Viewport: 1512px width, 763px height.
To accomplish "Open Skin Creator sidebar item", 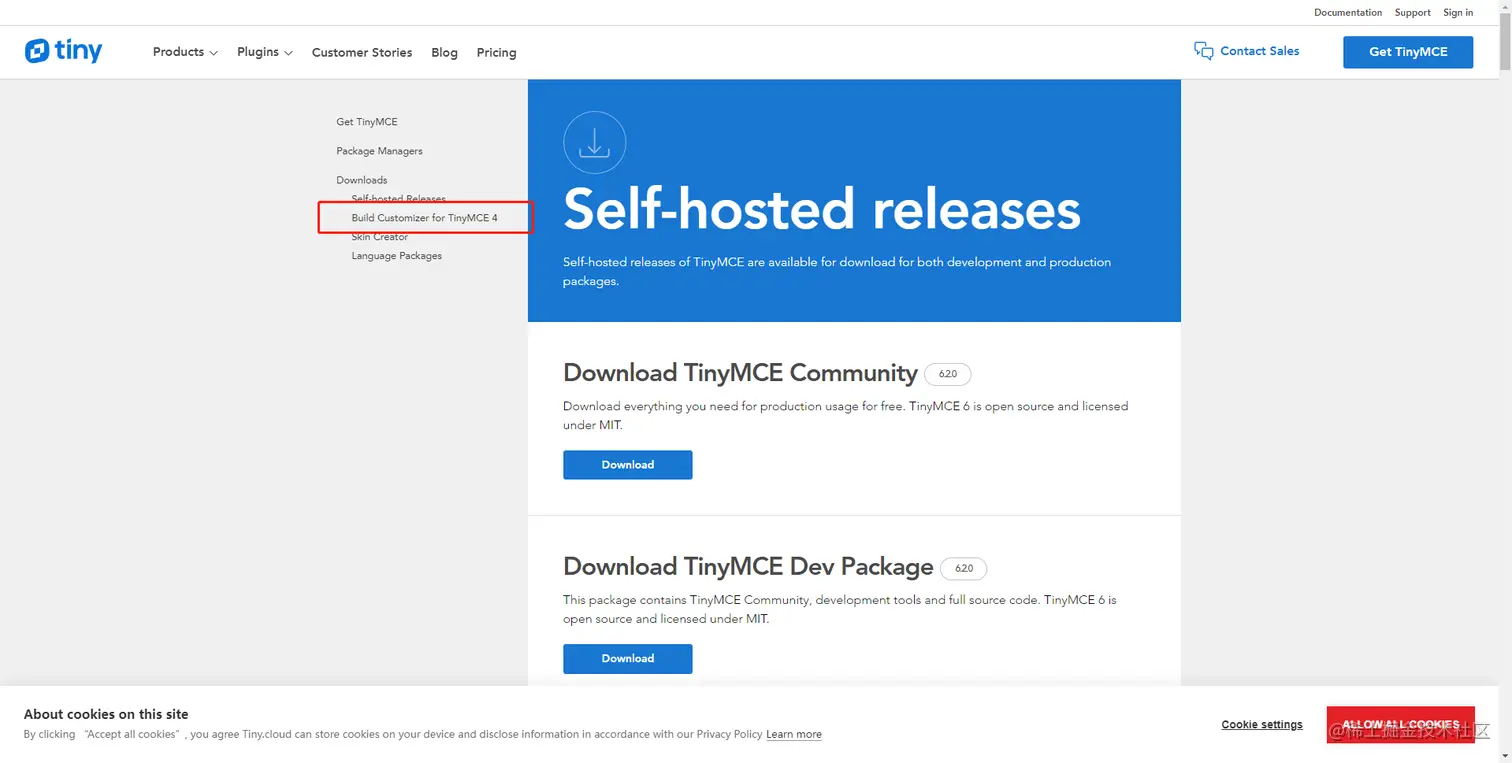I will 380,237.
